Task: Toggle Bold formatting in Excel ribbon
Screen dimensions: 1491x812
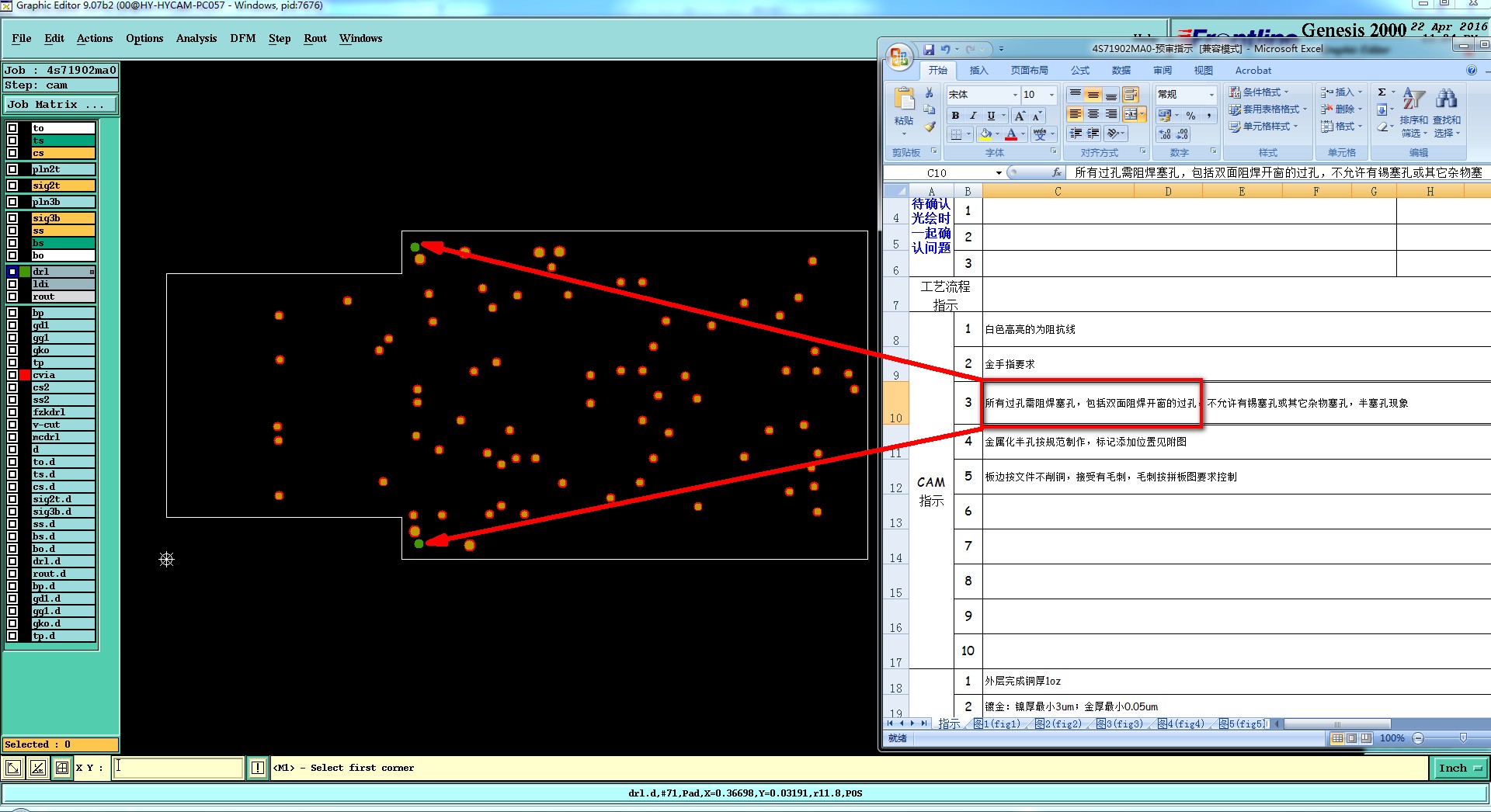Action: (955, 116)
